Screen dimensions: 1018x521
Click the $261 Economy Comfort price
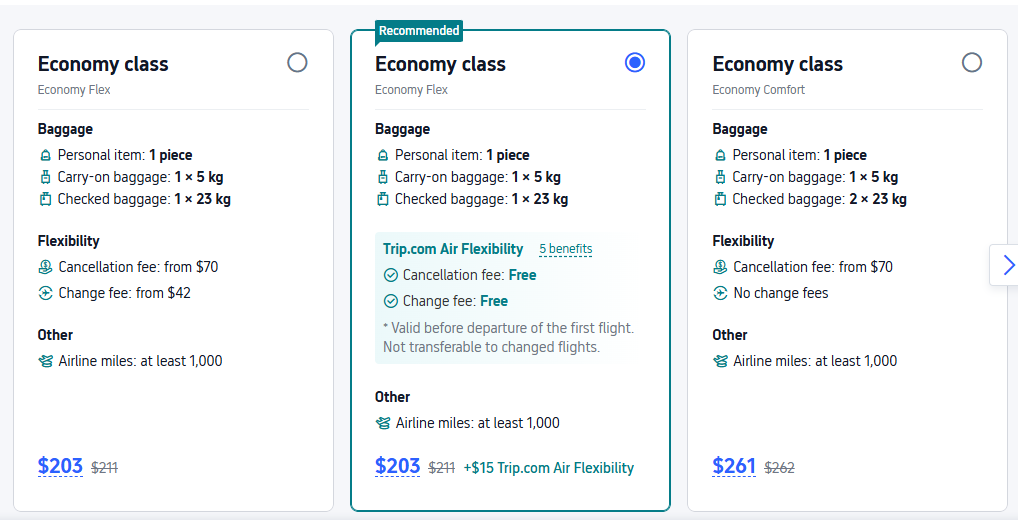coord(735,466)
